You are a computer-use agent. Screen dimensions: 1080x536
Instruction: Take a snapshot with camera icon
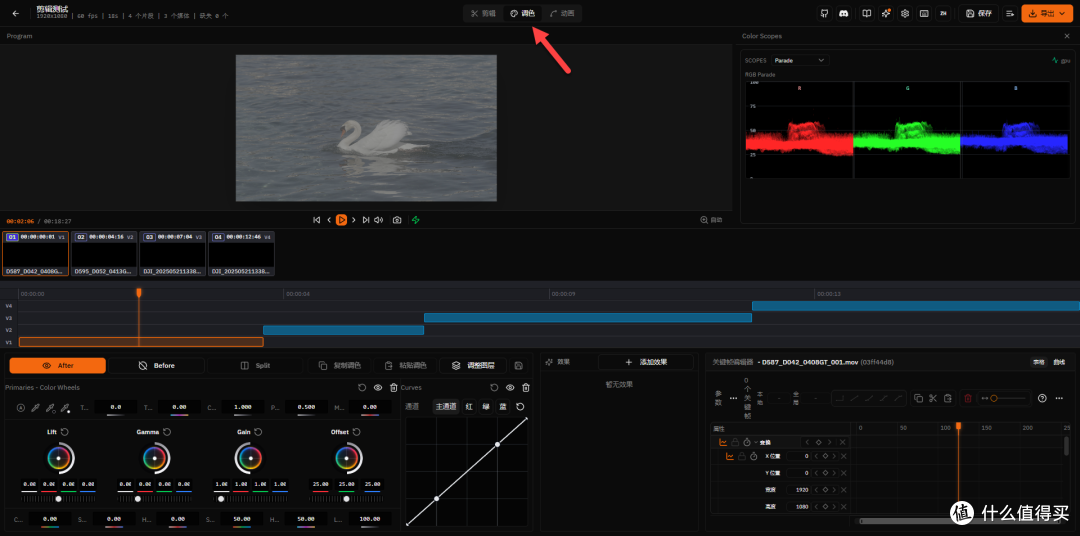click(397, 220)
